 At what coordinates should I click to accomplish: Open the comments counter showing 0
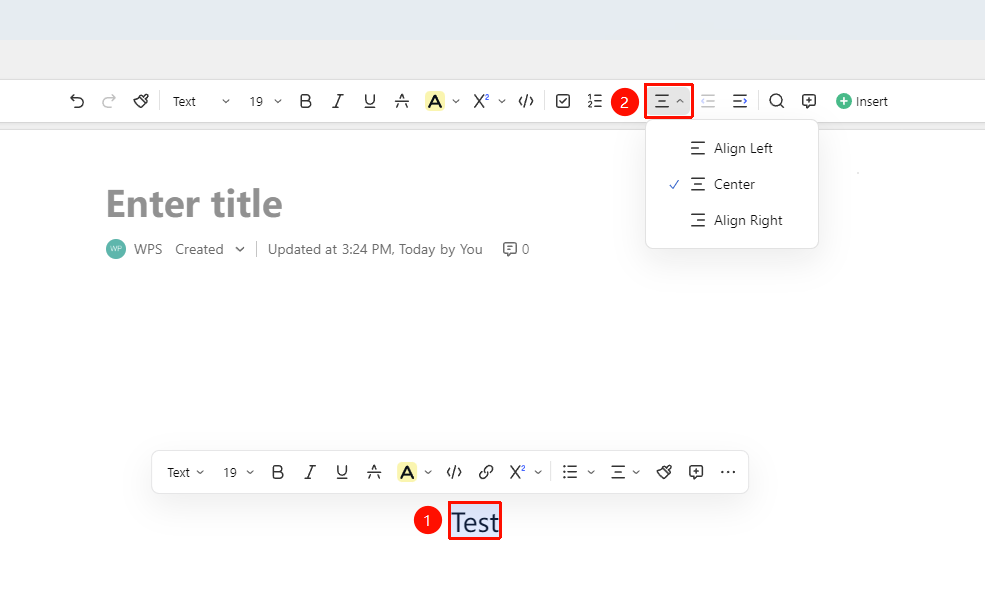pos(516,249)
